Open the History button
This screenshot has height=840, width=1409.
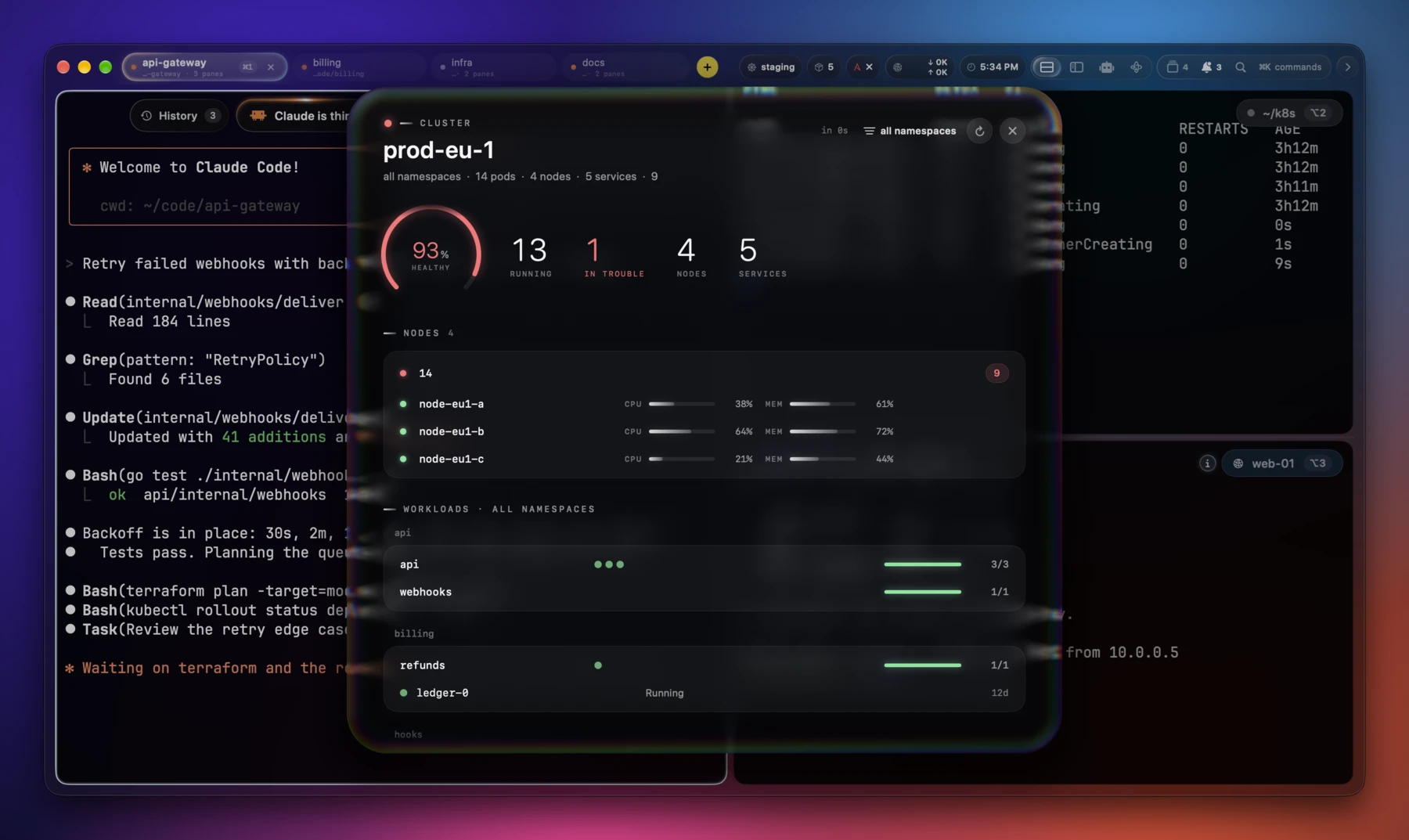(x=179, y=116)
